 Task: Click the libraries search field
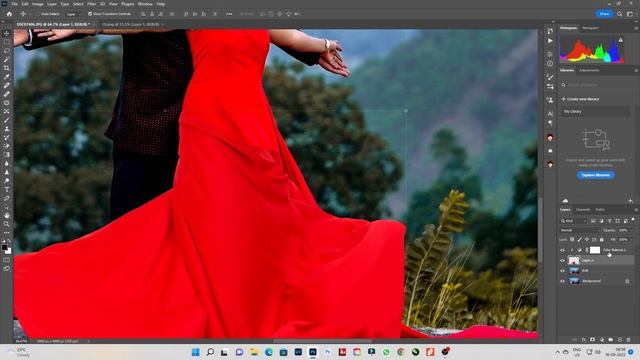596,85
